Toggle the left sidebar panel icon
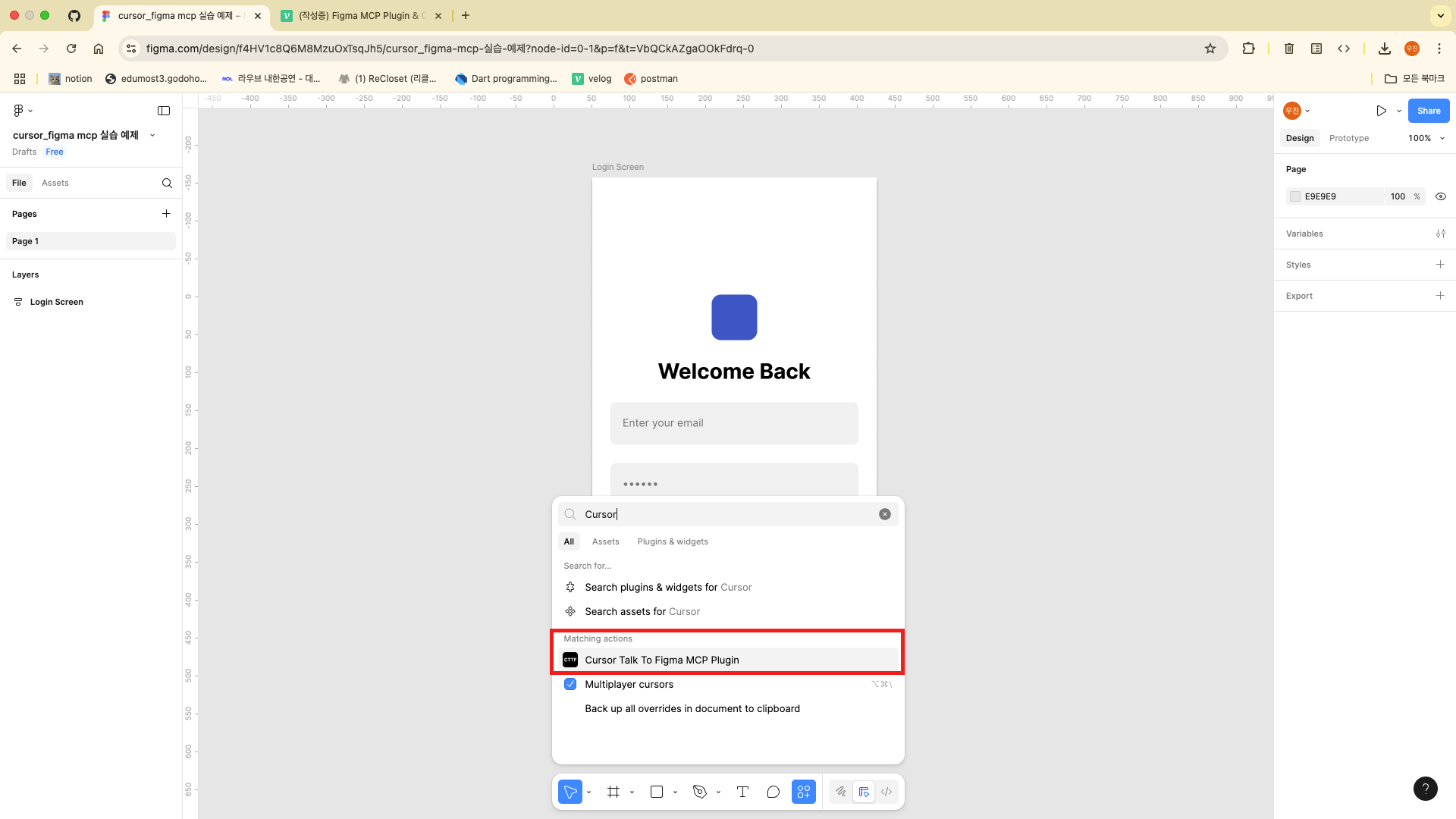Image resolution: width=1456 pixels, height=819 pixels. pos(164,111)
